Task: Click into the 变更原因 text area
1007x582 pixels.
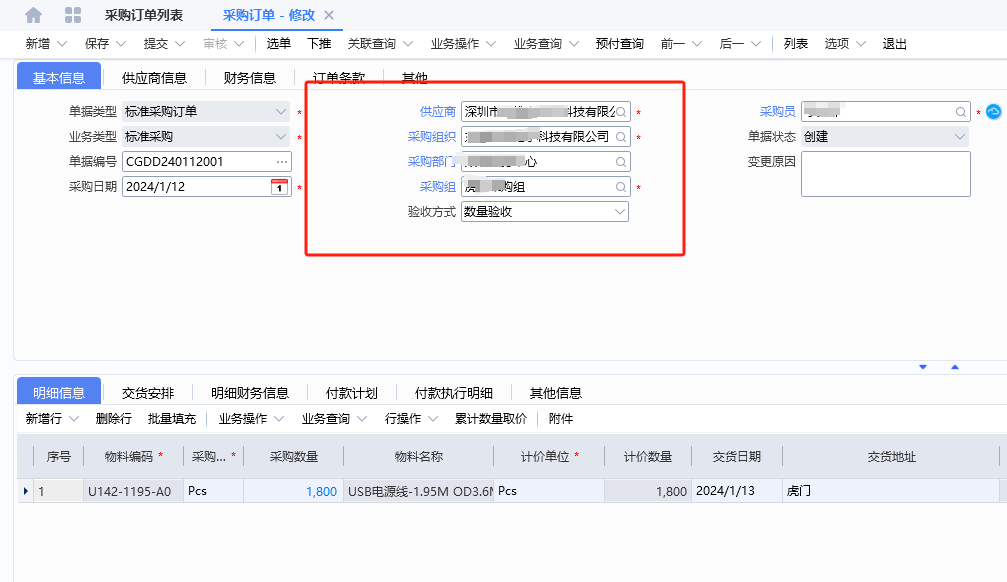Action: [x=886, y=173]
